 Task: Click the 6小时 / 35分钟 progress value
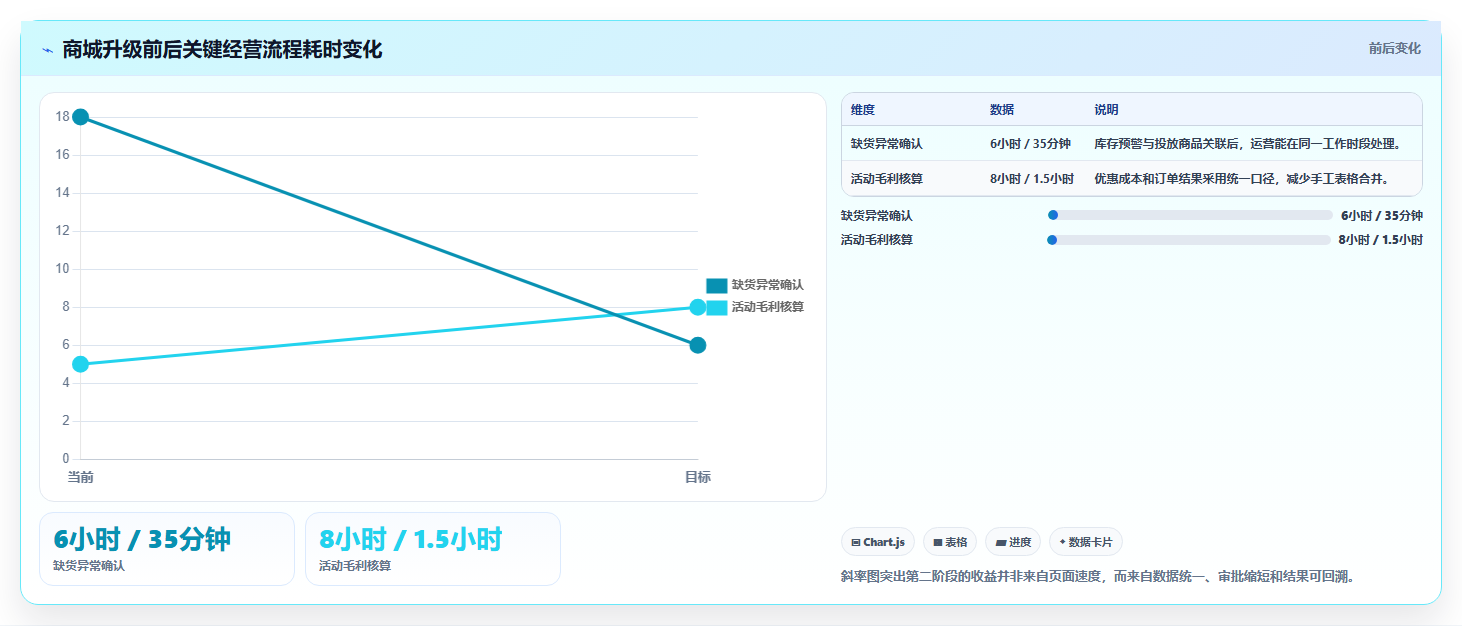[x=1382, y=215]
